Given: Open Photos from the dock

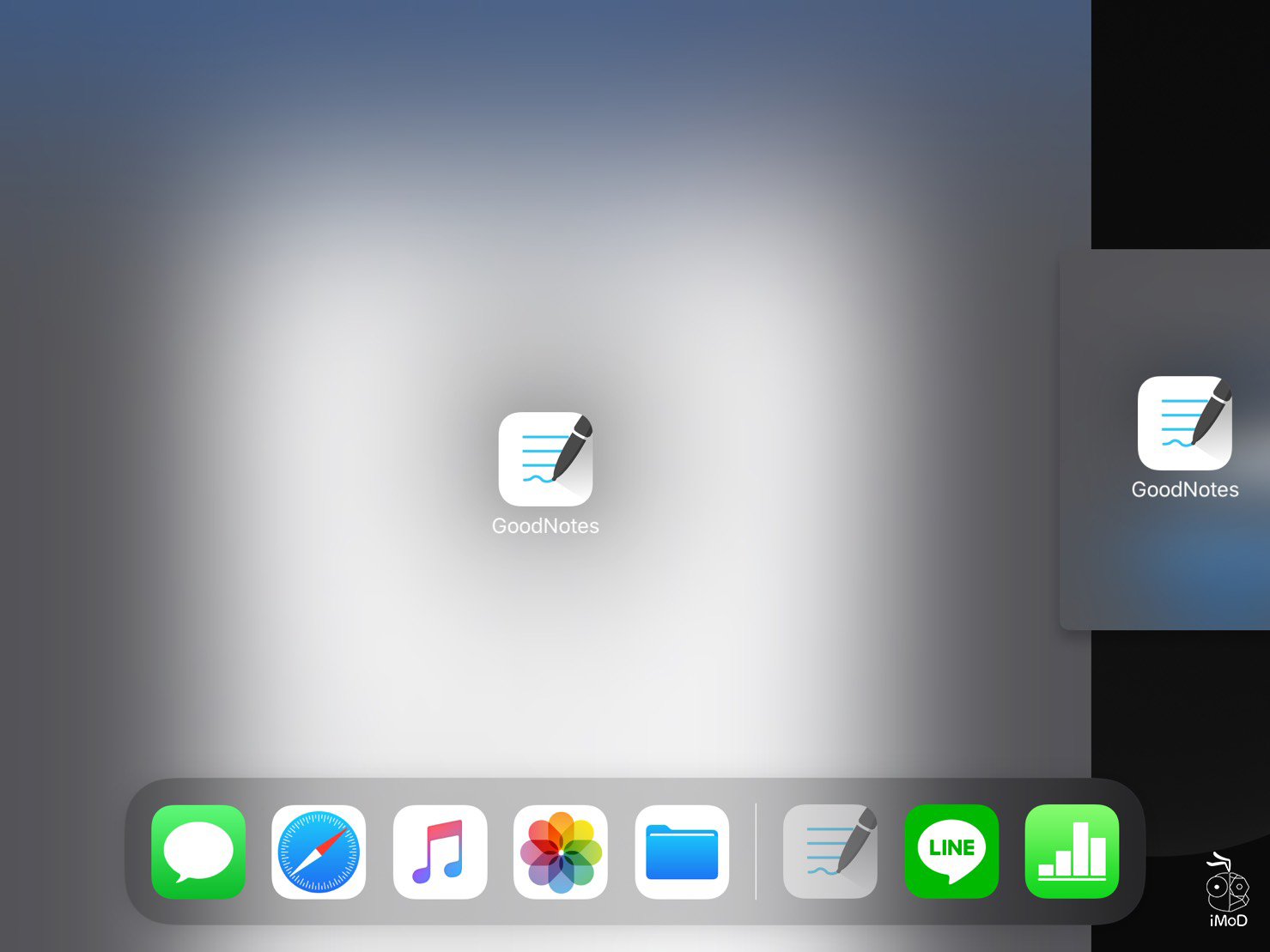Looking at the screenshot, I should [x=561, y=852].
